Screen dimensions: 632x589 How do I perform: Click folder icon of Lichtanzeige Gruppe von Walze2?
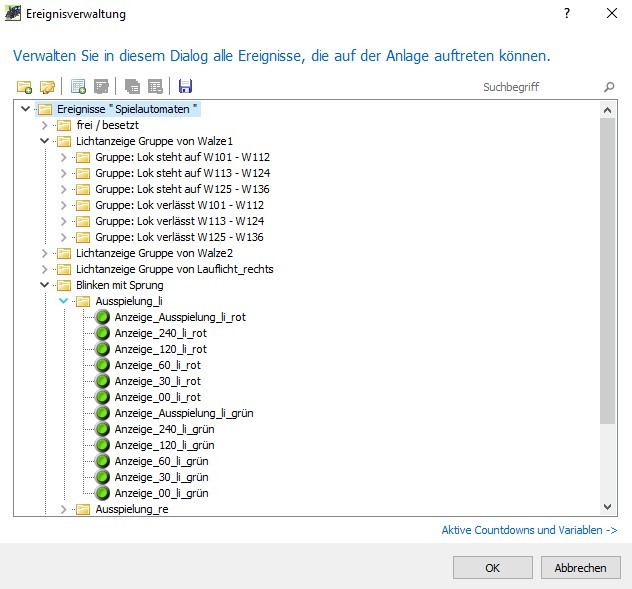tap(64, 253)
